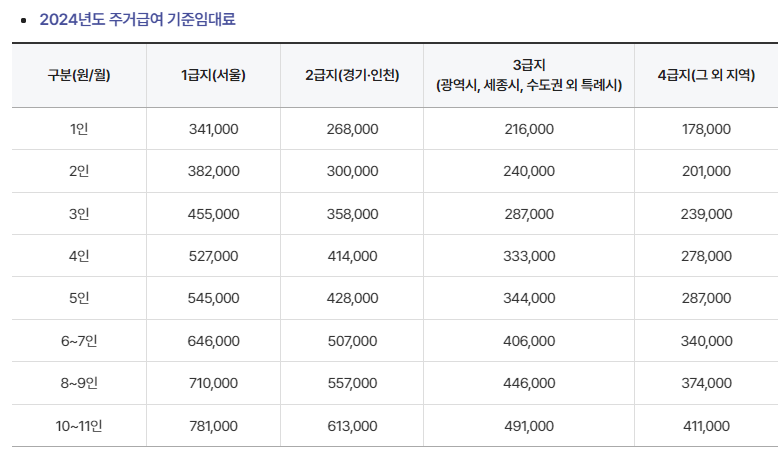
Task: Click the 781,000 cell
Action: click(x=213, y=426)
